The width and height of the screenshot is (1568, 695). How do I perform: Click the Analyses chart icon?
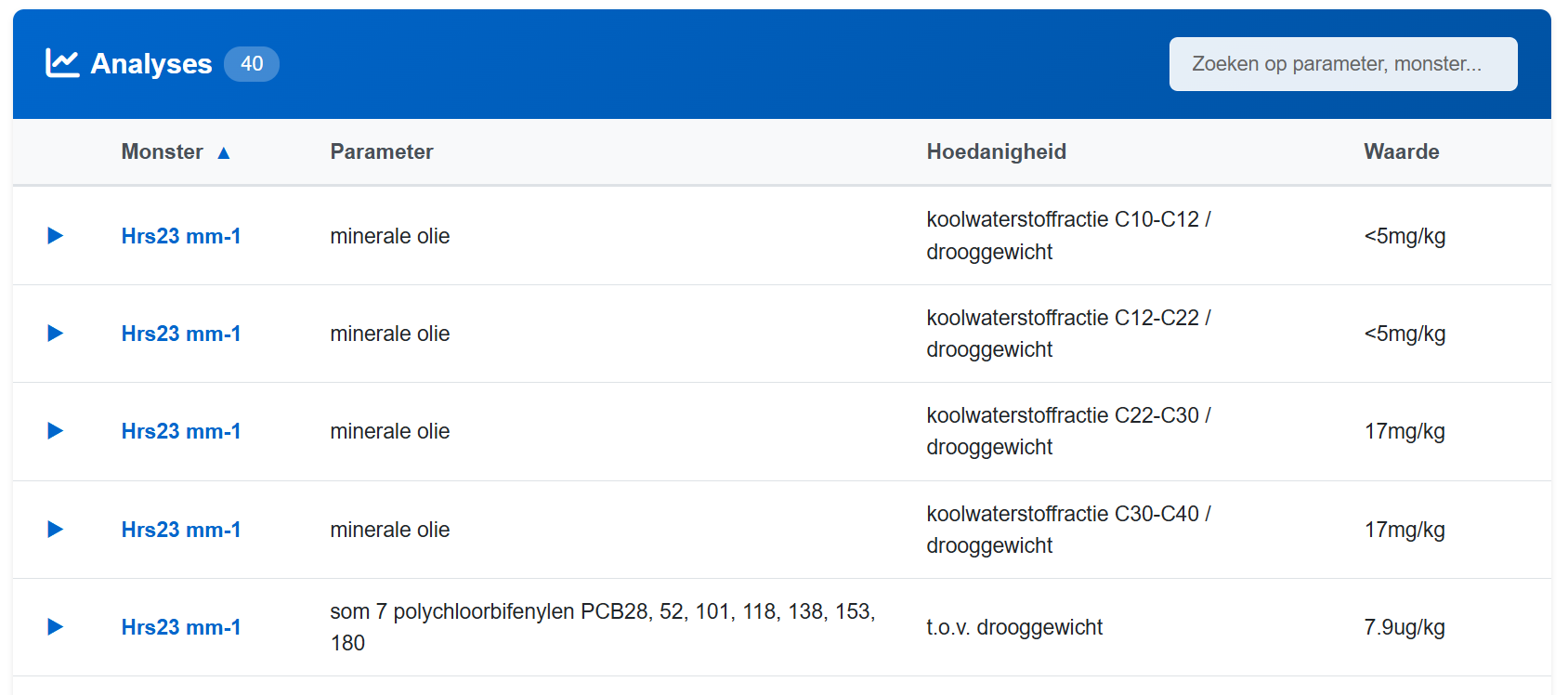[62, 63]
